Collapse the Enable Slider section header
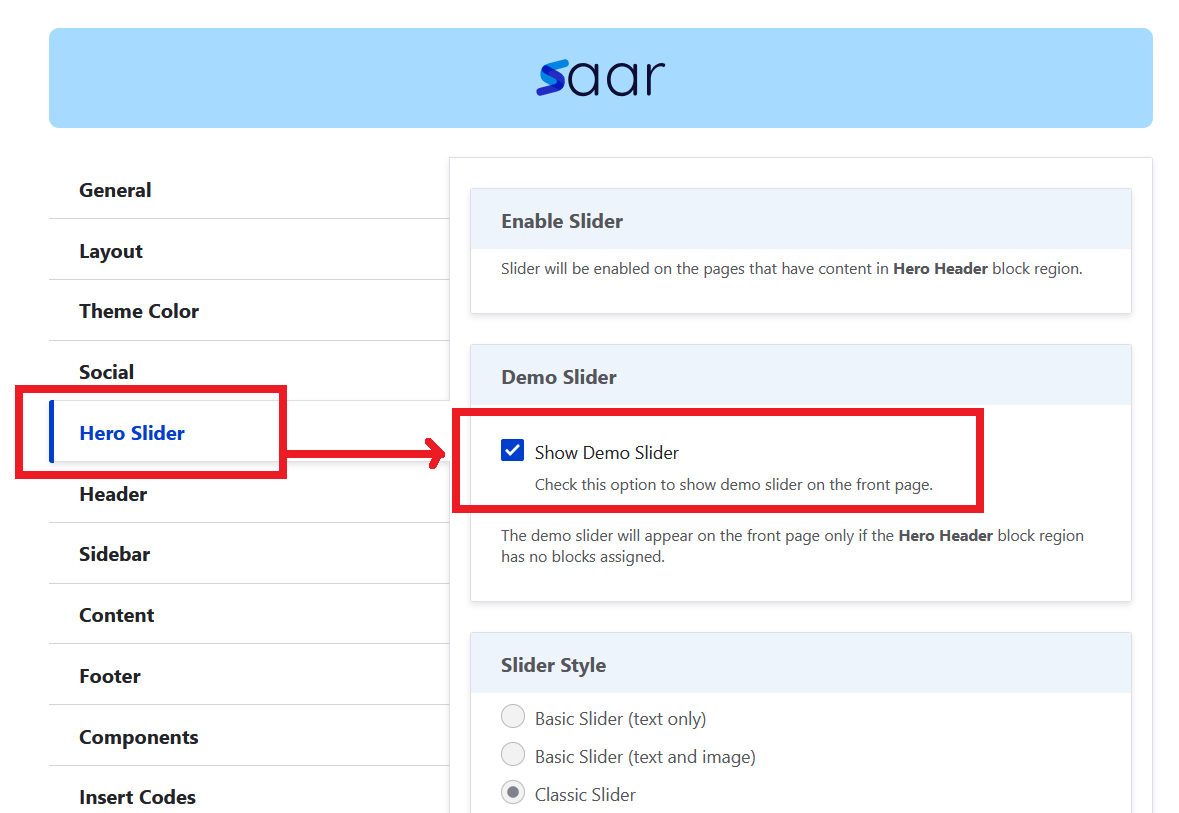 point(562,221)
